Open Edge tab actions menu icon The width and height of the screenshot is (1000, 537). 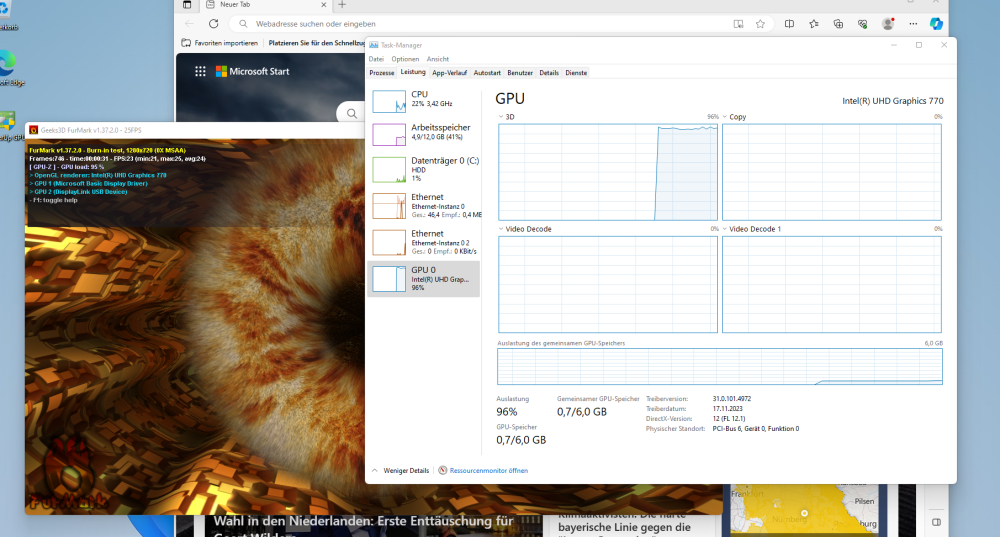[x=187, y=4]
